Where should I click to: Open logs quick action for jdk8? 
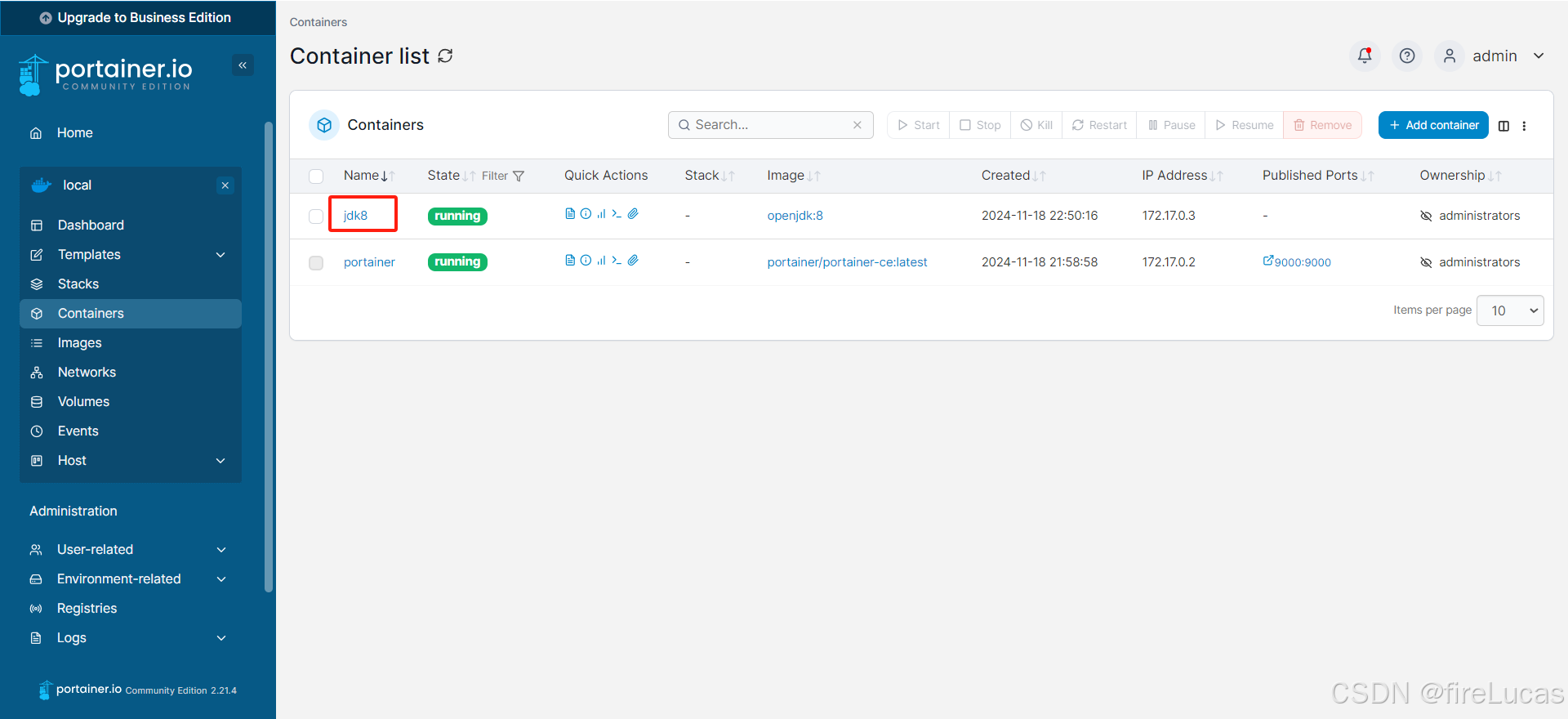[x=570, y=214]
